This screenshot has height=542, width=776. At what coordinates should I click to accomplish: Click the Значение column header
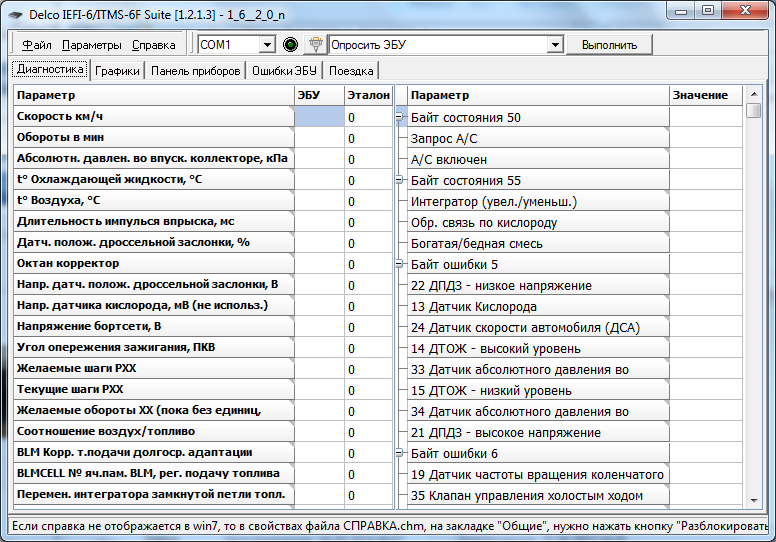pos(706,95)
